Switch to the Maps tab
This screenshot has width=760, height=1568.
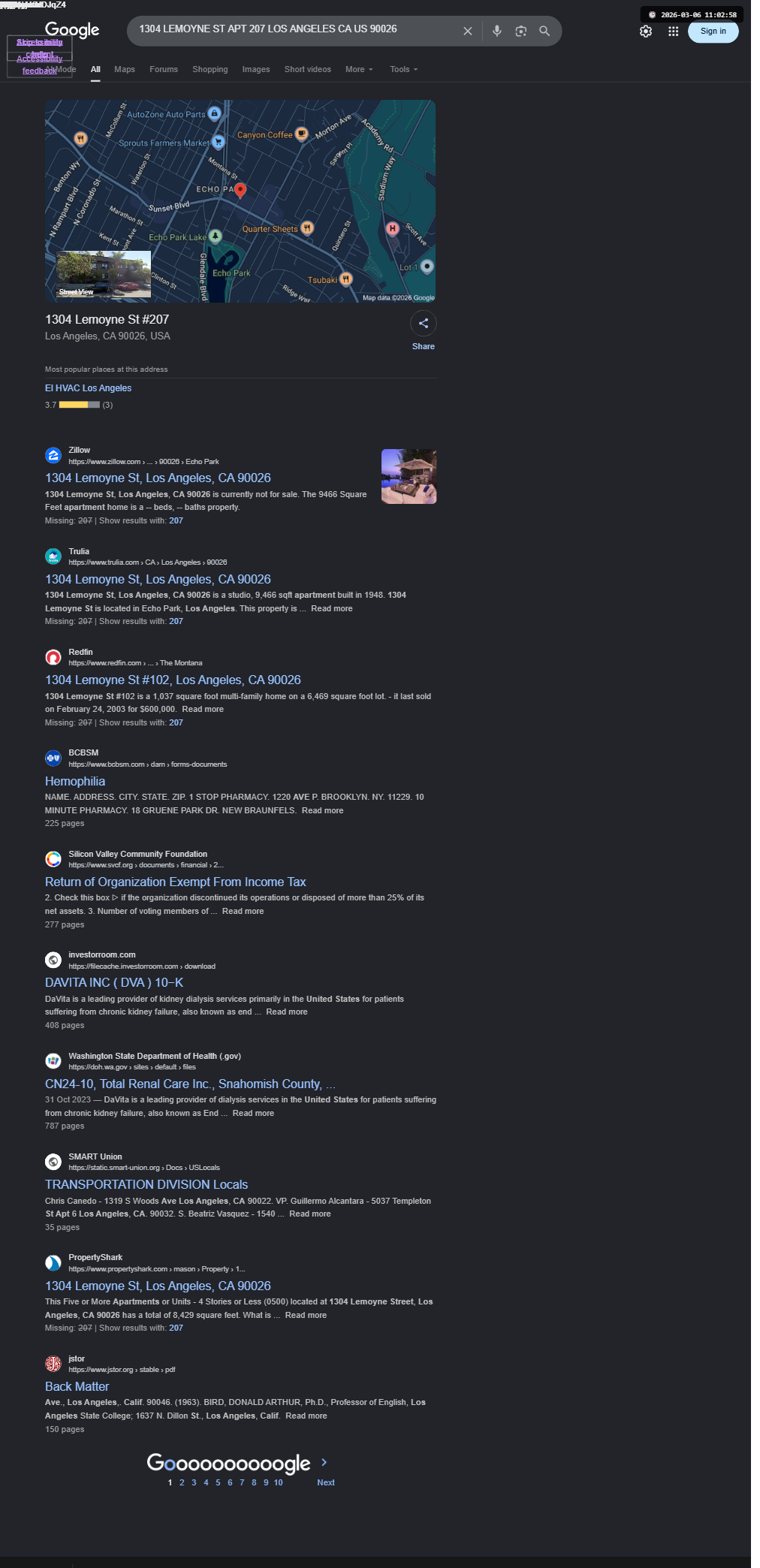coord(125,69)
